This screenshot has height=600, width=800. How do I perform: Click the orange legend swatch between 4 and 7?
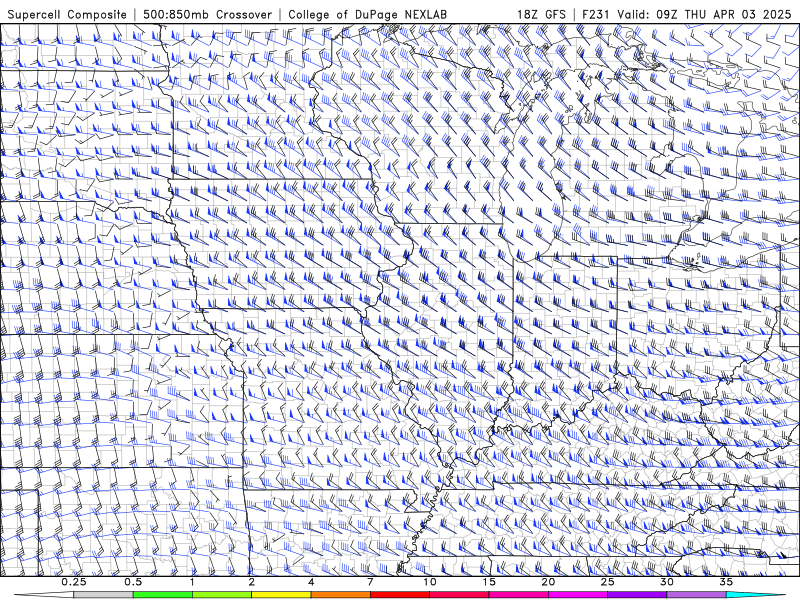[x=340, y=595]
